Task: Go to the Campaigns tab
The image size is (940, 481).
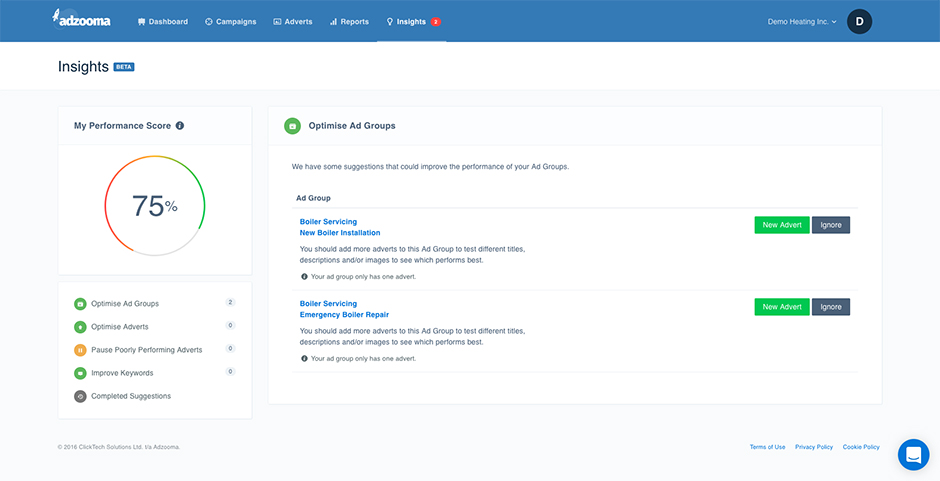Action: coord(231,22)
